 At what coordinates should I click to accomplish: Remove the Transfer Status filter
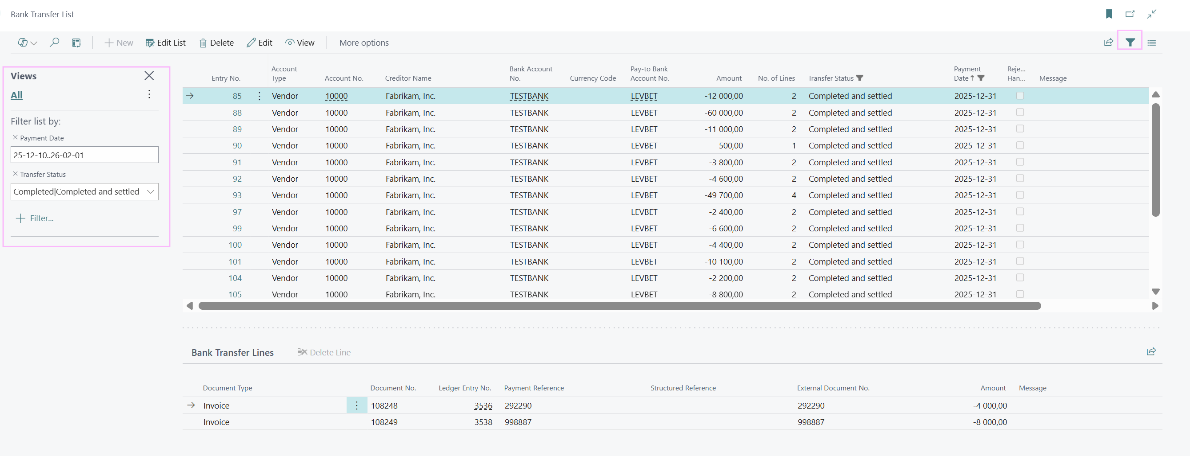[x=15, y=174]
